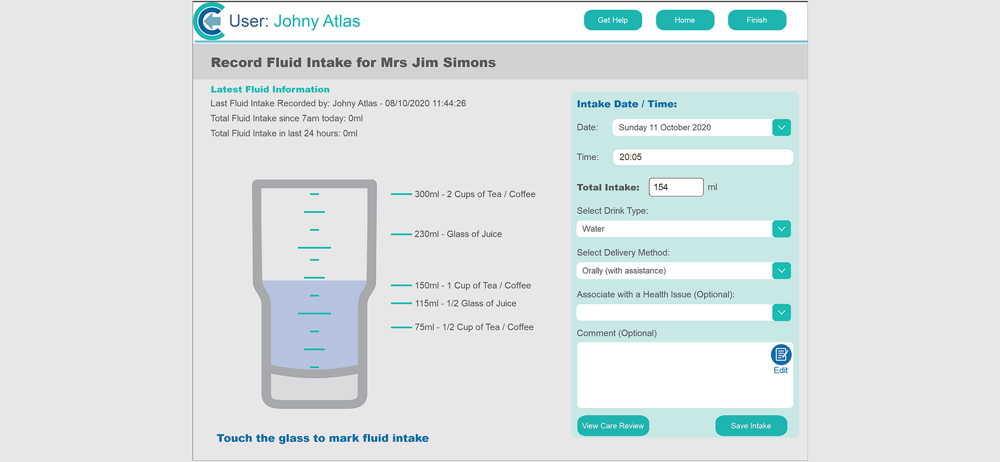The height and width of the screenshot is (462, 1000).
Task: Select 115ml - 1/2 Glass of Juice
Action: click(x=454, y=303)
